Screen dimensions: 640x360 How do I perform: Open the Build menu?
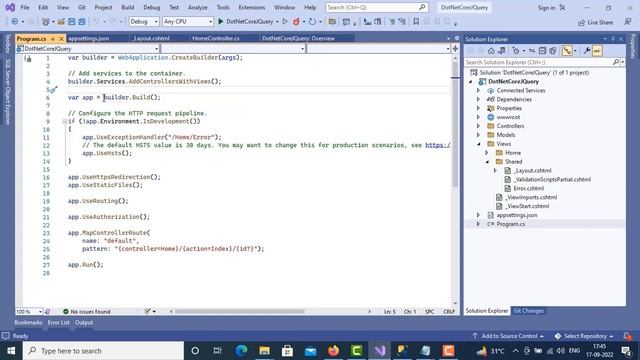coord(128,7)
